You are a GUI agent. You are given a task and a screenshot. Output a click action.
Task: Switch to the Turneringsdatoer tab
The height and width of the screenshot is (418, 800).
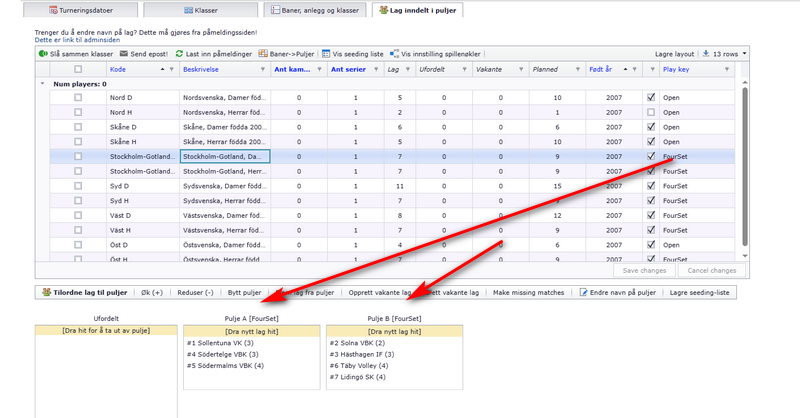[x=81, y=10]
